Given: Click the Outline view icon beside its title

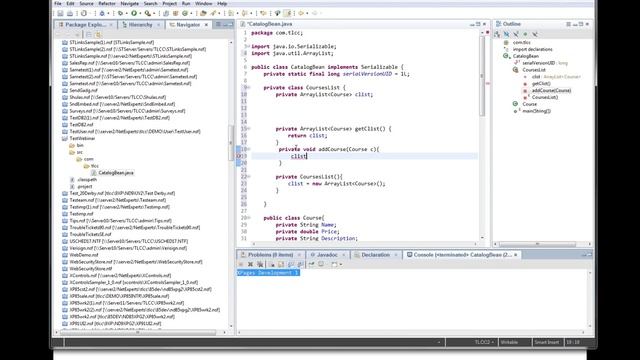Looking at the screenshot, I should tap(498, 24).
